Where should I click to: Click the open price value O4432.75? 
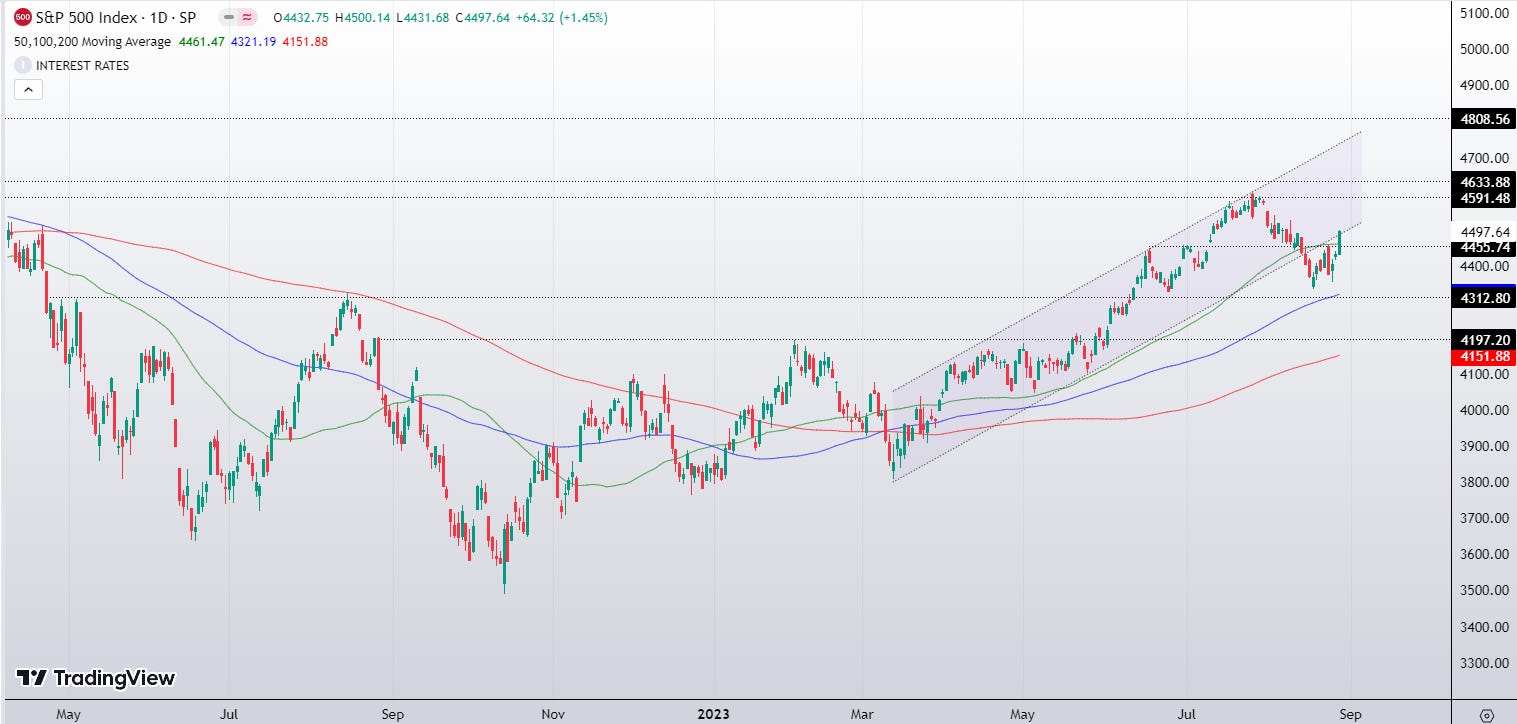(x=299, y=17)
